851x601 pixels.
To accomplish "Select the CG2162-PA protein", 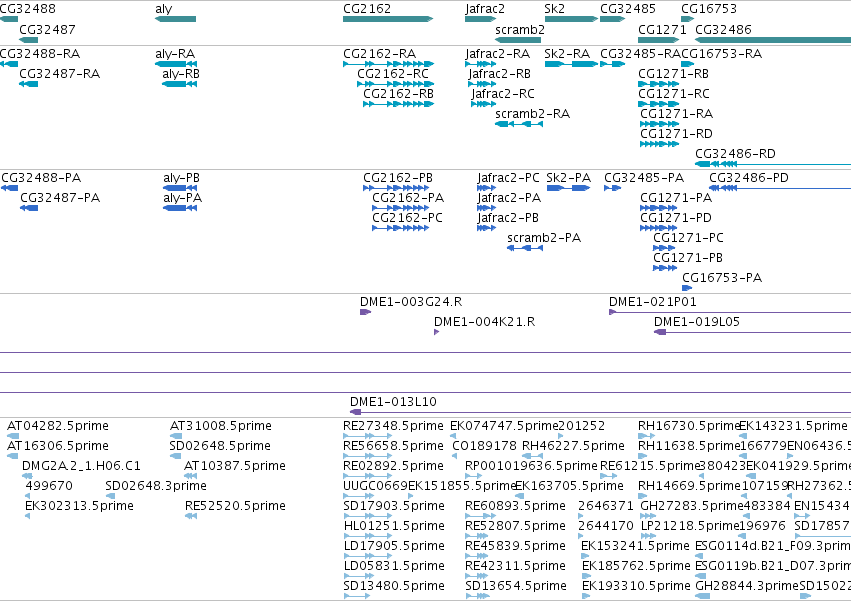I will click(401, 208).
